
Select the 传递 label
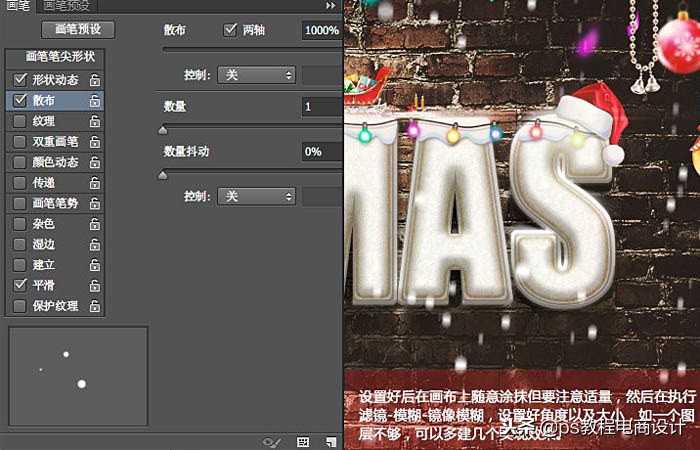[44, 183]
